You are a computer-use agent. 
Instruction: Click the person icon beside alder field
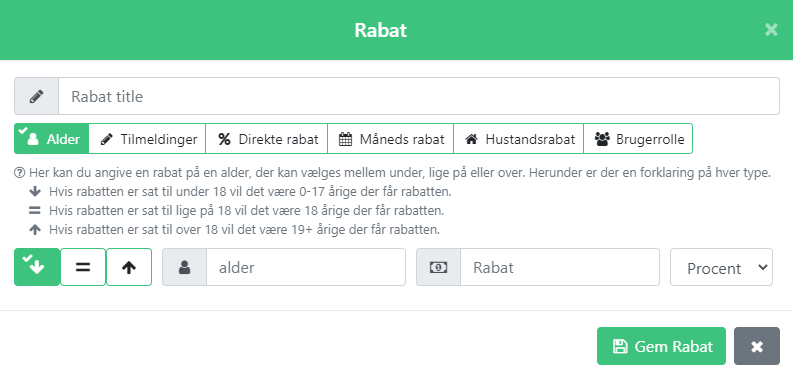click(x=184, y=267)
